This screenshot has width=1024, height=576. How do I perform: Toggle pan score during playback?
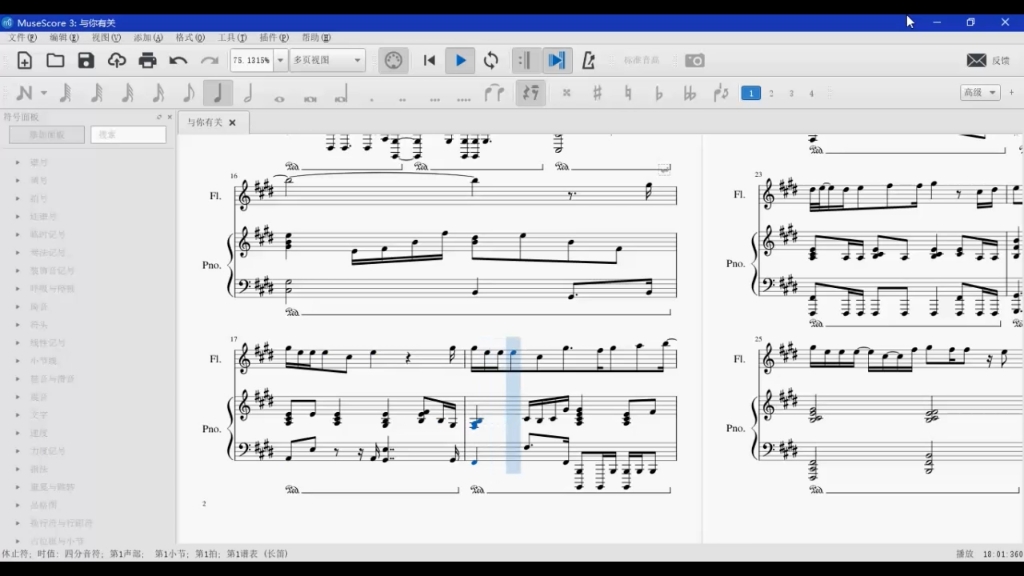pos(556,61)
